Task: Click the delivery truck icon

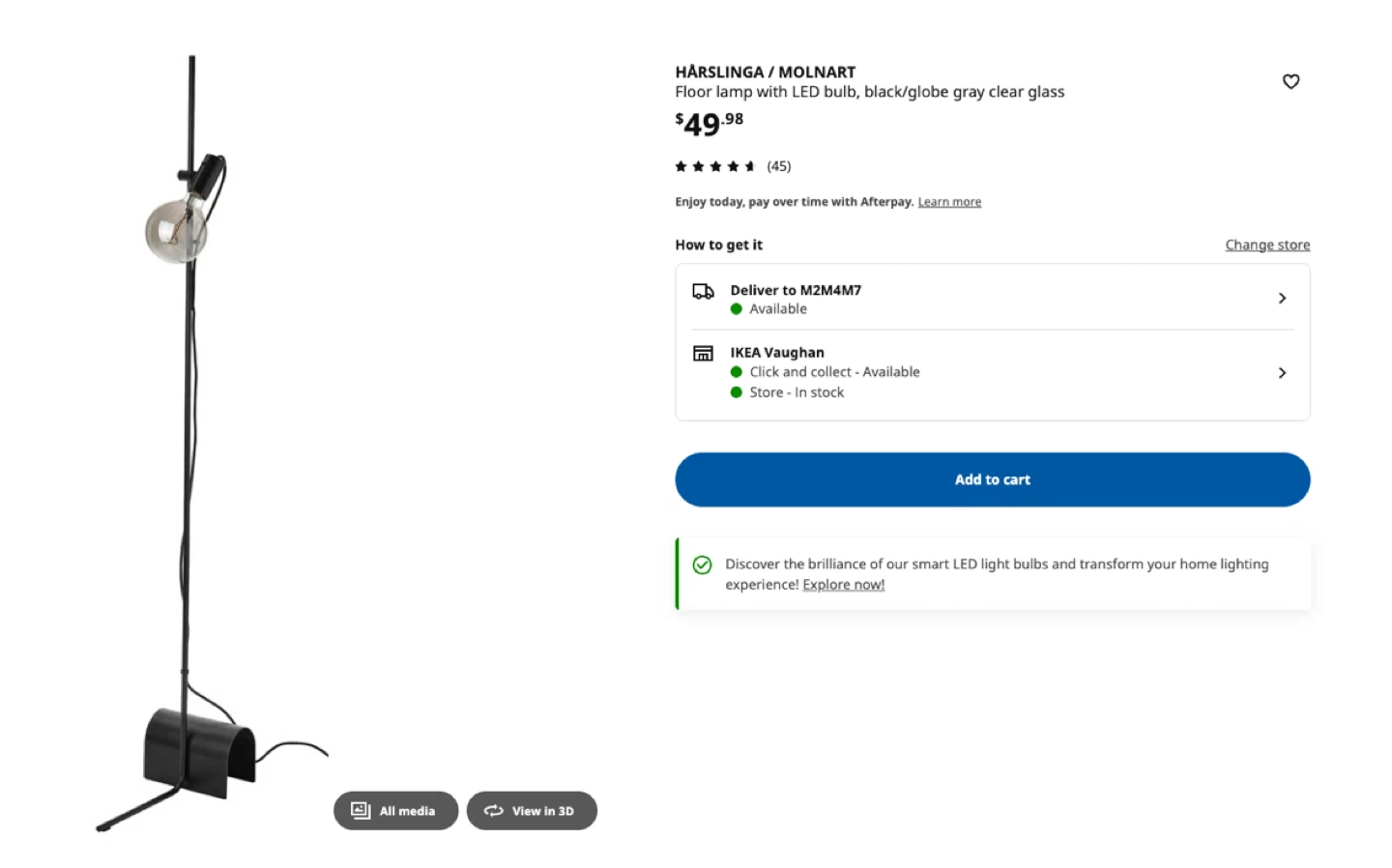Action: point(703,291)
